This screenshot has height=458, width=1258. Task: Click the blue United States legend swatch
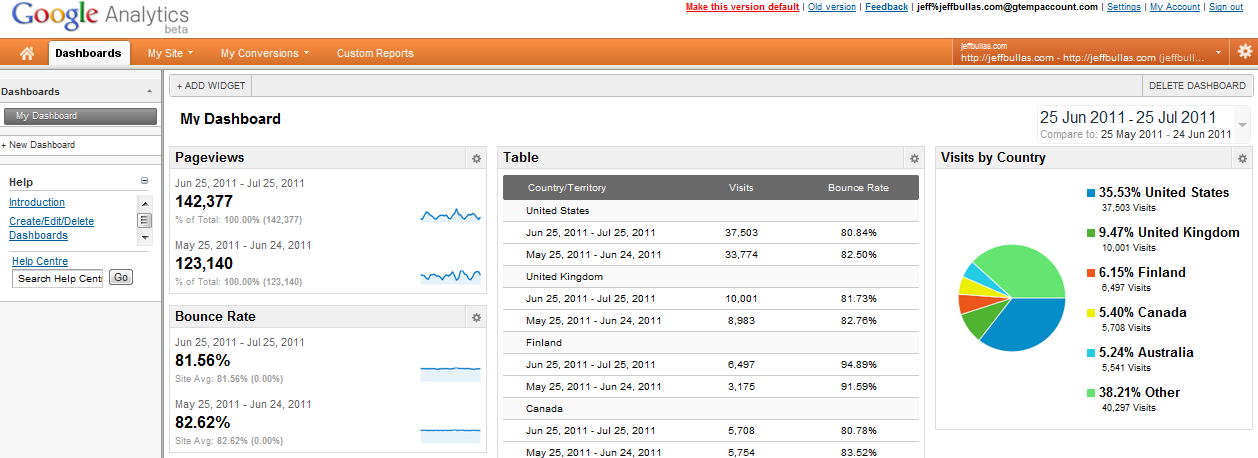pos(1091,192)
